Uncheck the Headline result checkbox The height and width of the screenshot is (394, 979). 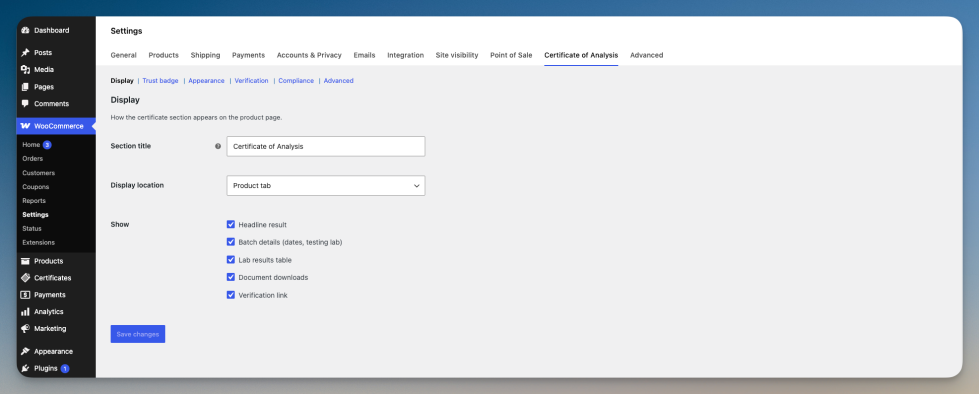(231, 224)
